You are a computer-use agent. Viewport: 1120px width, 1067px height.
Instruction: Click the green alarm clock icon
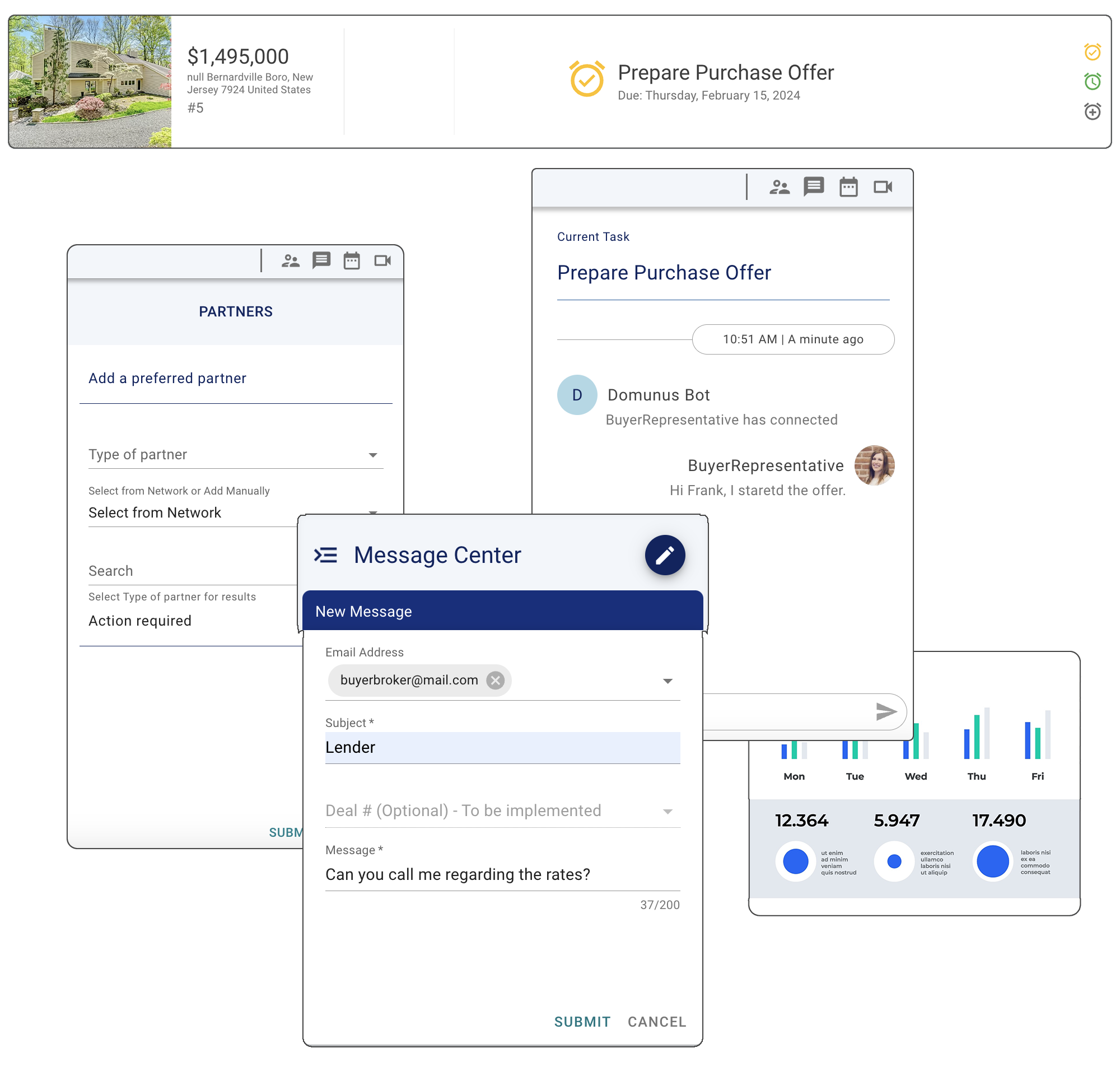click(x=1091, y=81)
